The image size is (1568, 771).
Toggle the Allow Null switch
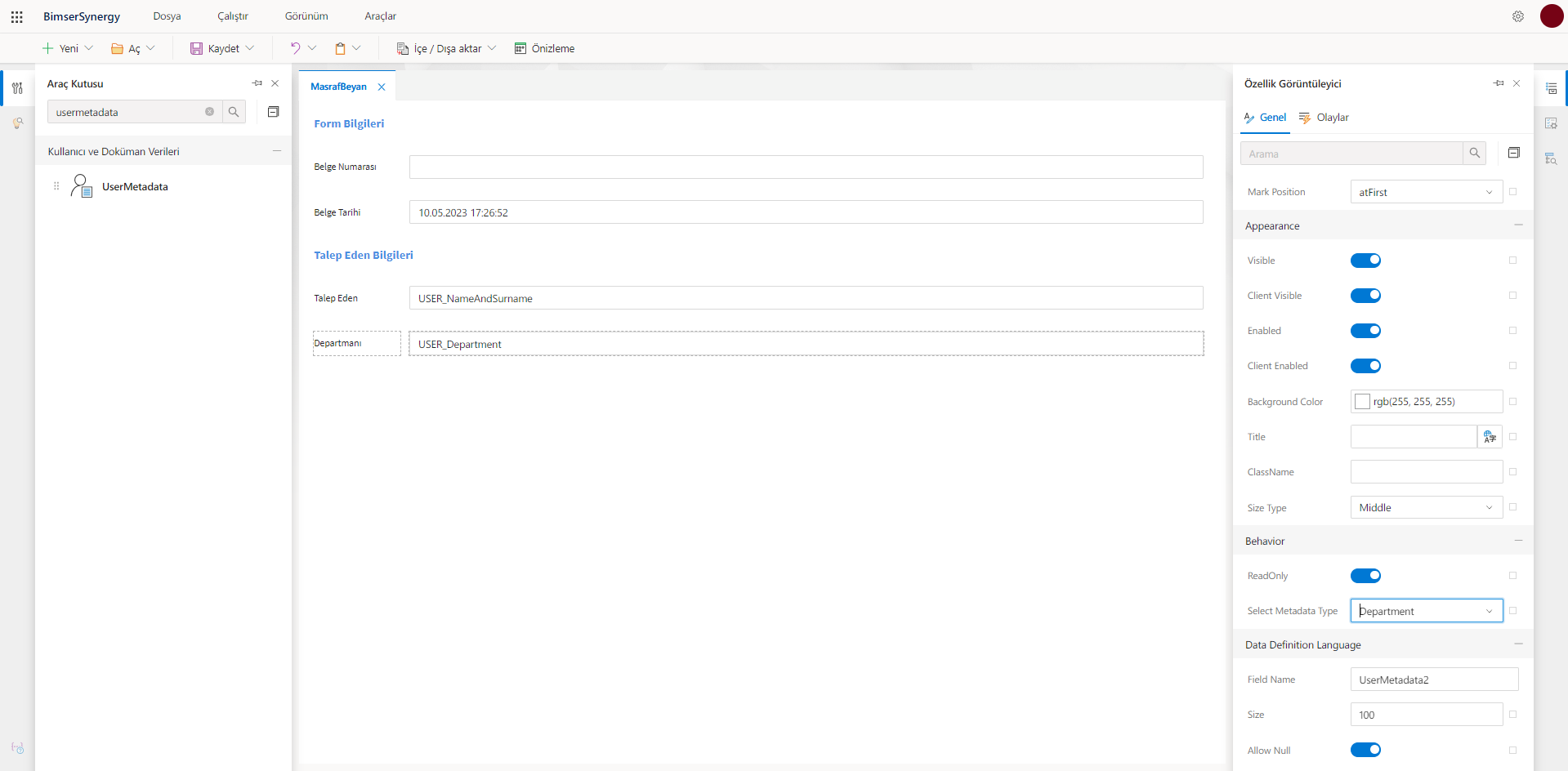tap(1365, 750)
